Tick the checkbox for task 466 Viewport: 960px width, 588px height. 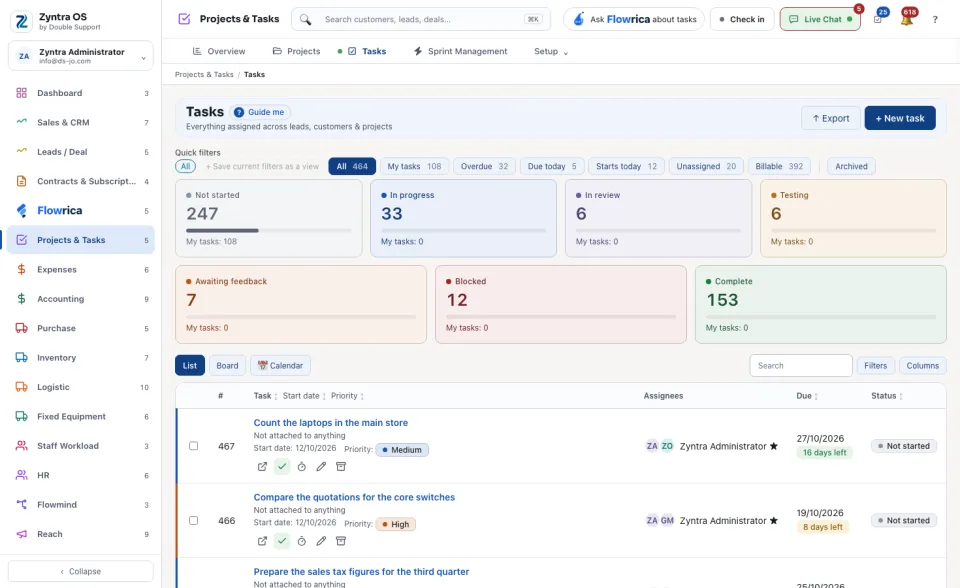coord(193,521)
